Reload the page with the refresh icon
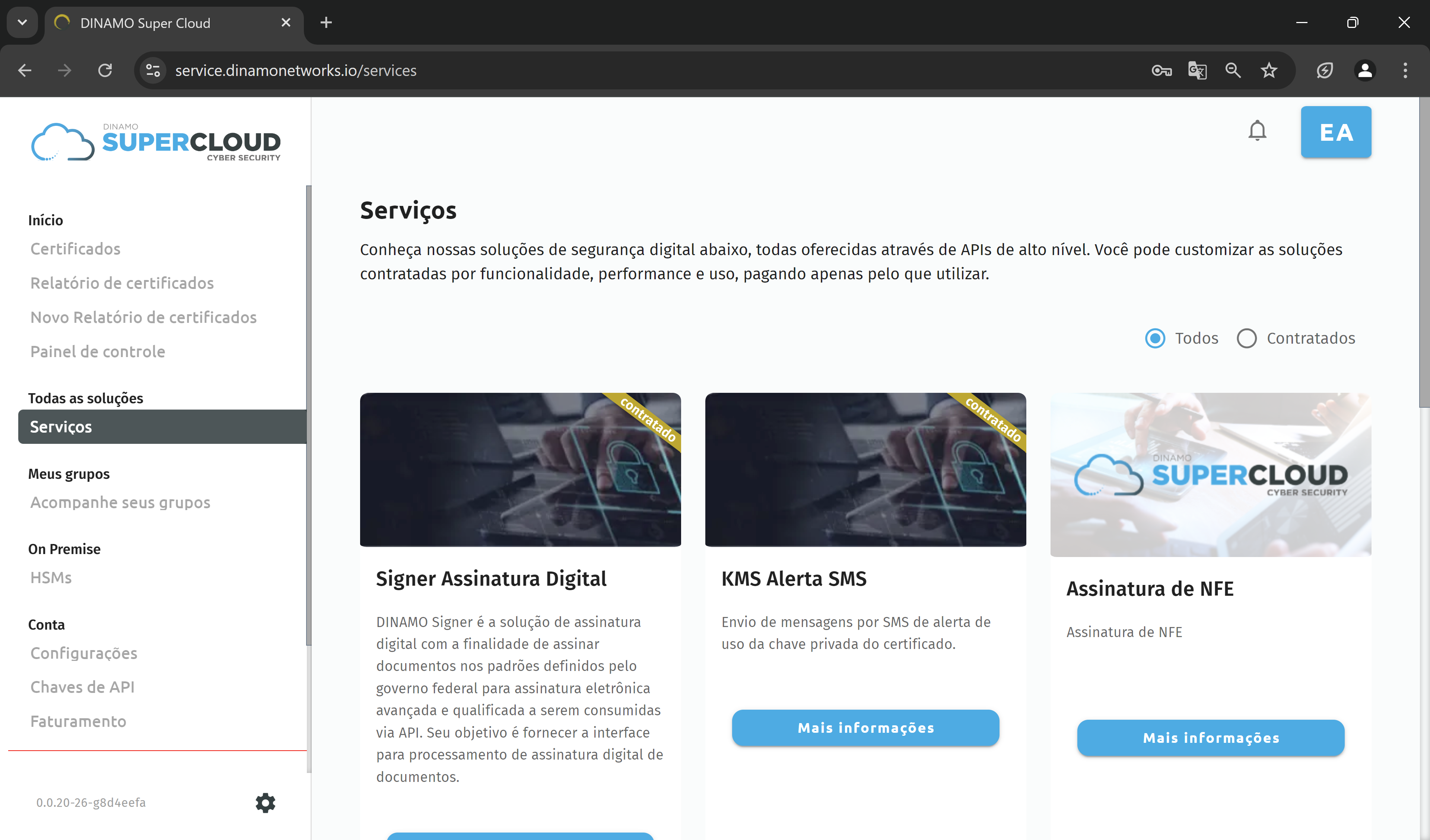1430x840 pixels. pos(105,70)
